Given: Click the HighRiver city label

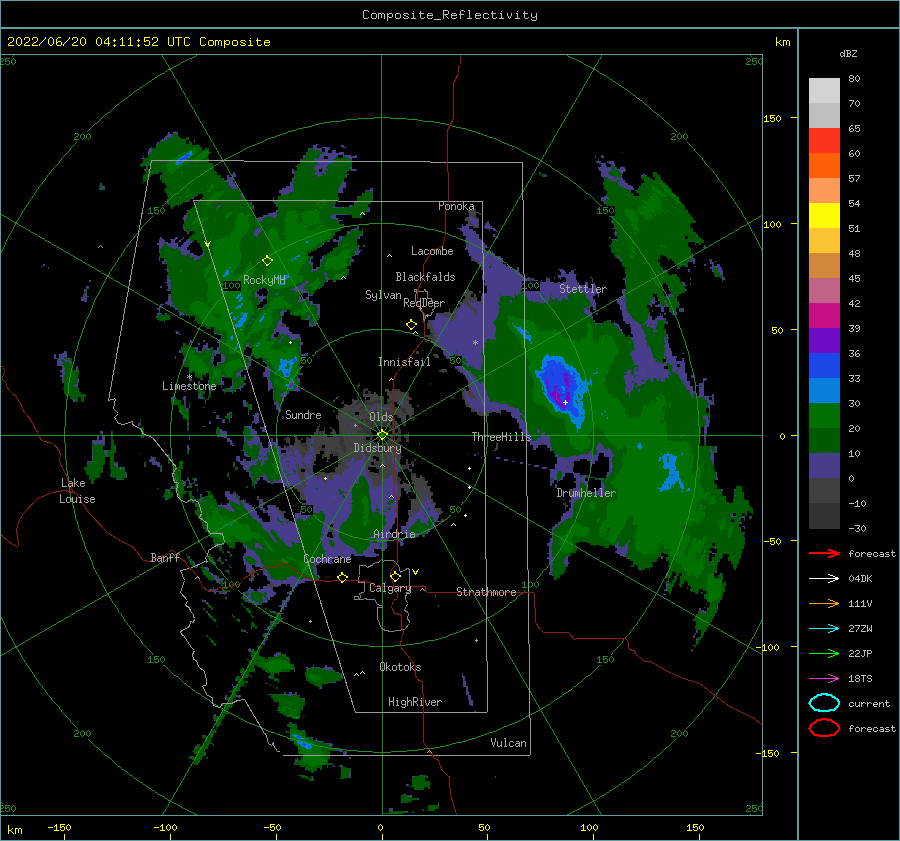Looking at the screenshot, I should click(415, 702).
